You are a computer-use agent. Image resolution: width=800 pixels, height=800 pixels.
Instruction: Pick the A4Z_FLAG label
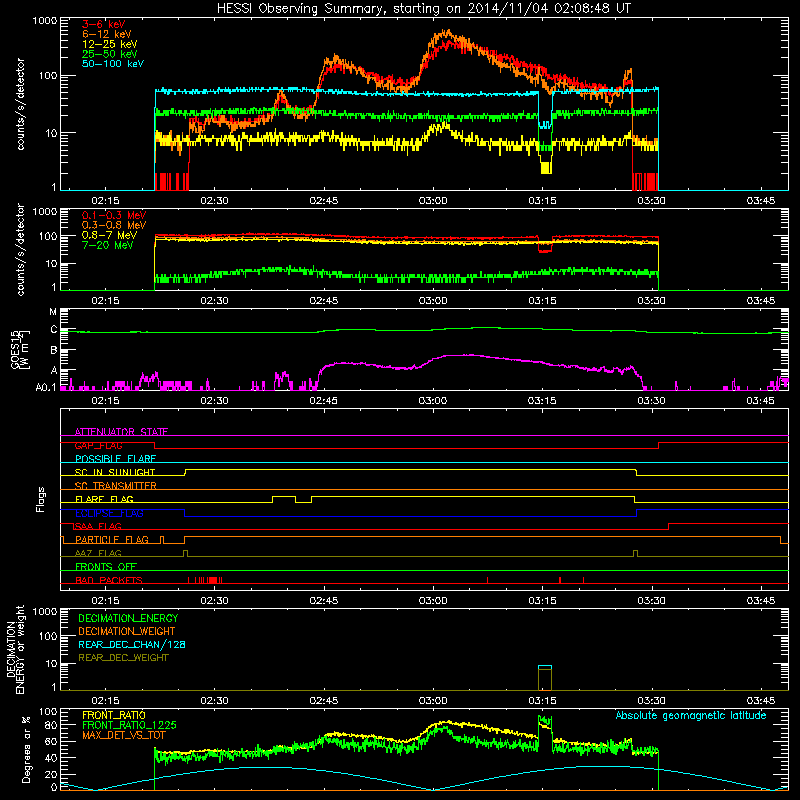[98, 553]
